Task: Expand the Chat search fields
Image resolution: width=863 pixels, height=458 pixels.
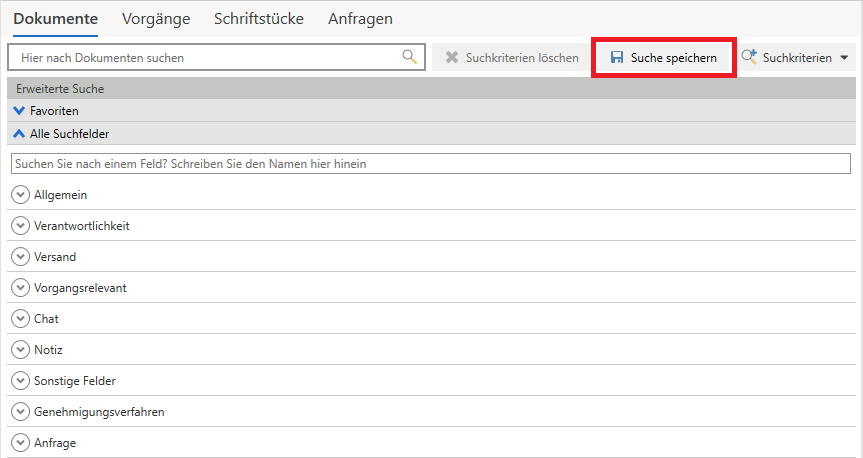Action: pyautogui.click(x=20, y=318)
